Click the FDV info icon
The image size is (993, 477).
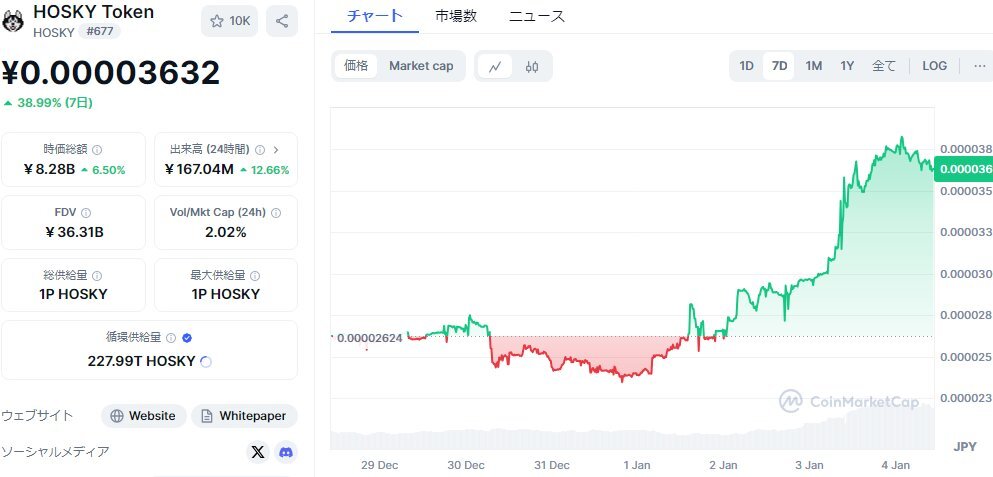tap(86, 213)
